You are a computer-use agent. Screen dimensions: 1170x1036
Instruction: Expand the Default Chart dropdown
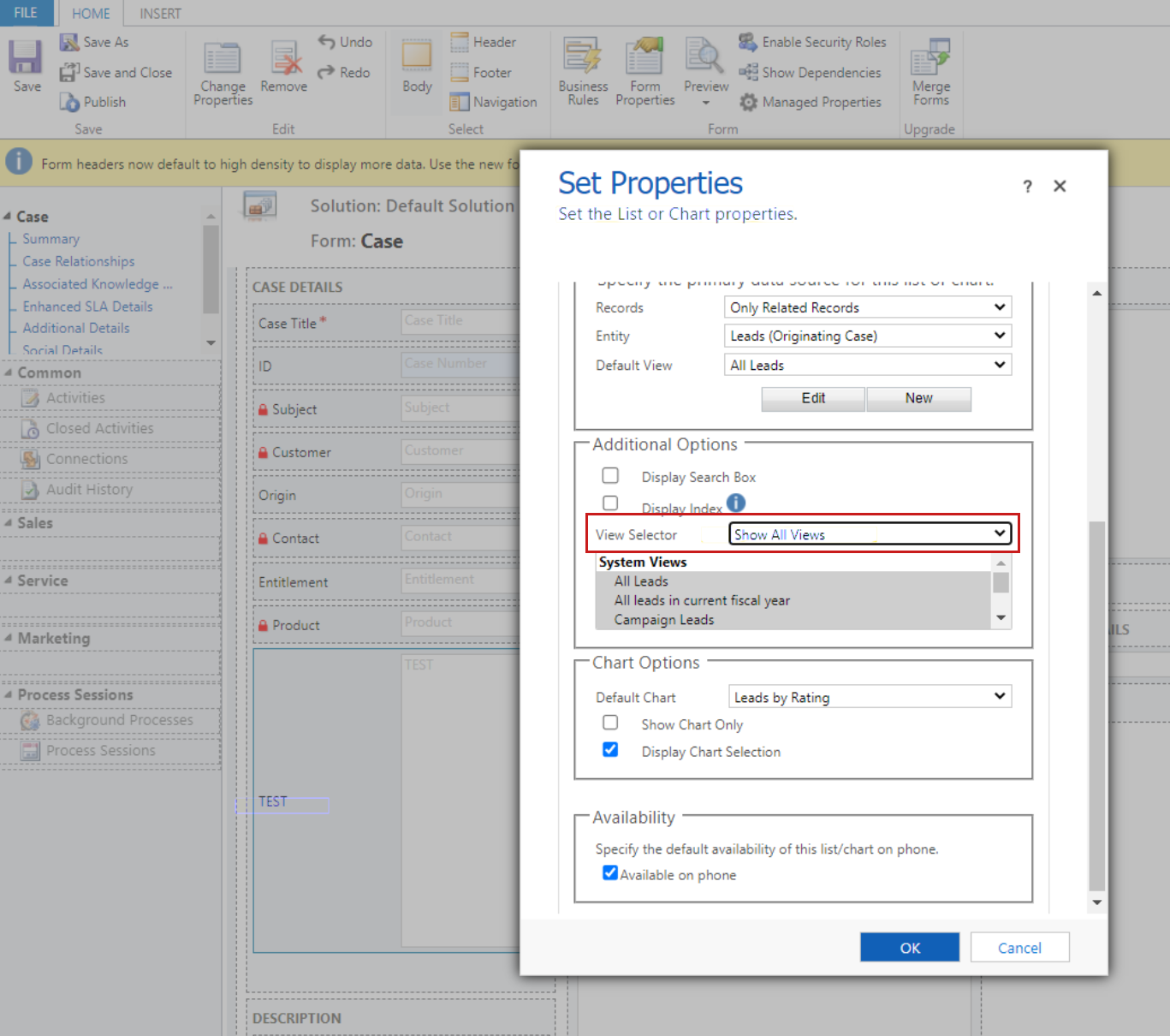tap(870, 697)
